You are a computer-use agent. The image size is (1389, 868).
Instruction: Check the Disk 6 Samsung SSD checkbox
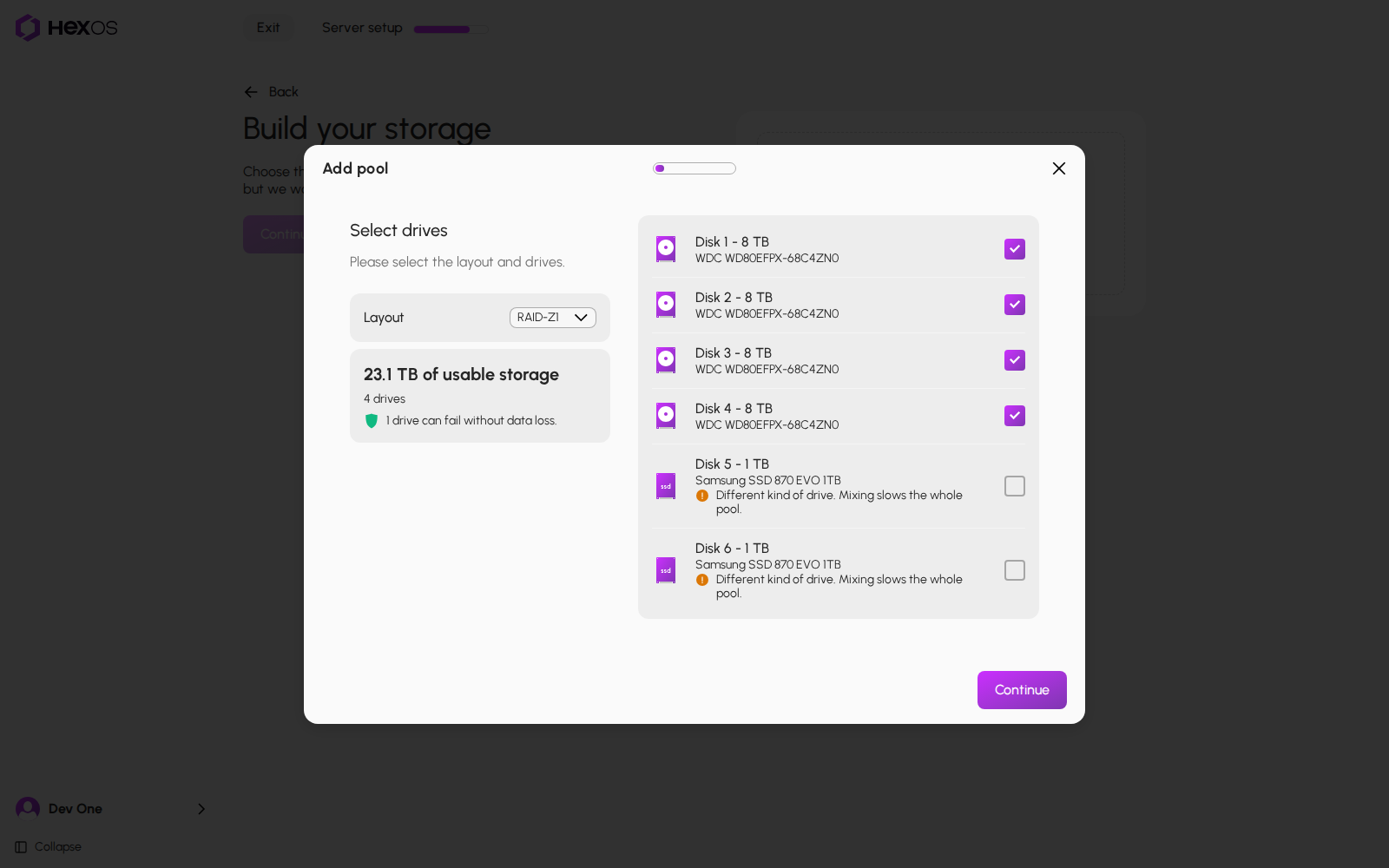tap(1015, 570)
